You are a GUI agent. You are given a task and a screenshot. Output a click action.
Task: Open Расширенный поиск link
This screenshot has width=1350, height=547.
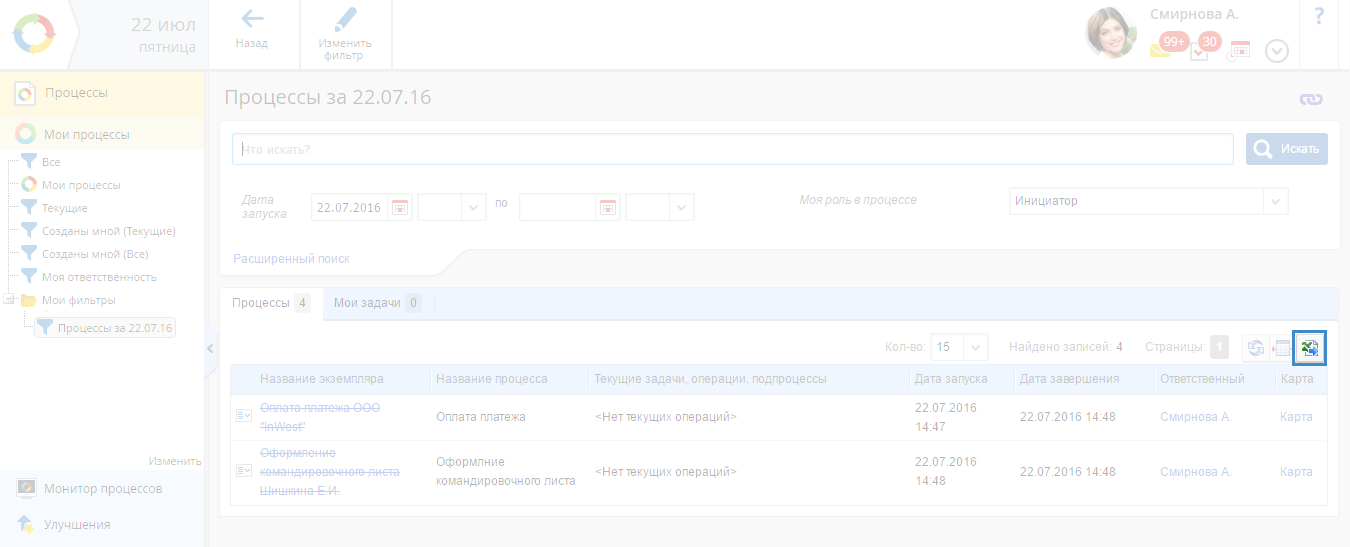click(x=291, y=258)
